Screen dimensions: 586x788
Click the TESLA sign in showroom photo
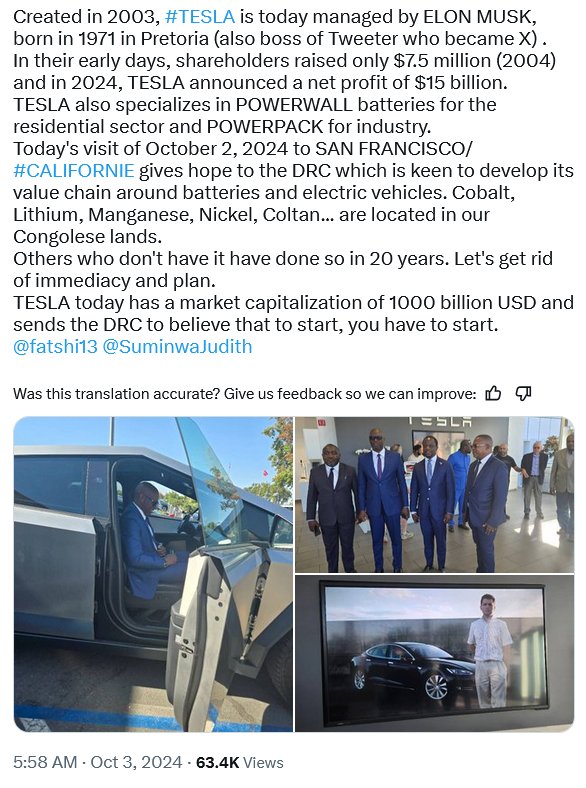(440, 422)
